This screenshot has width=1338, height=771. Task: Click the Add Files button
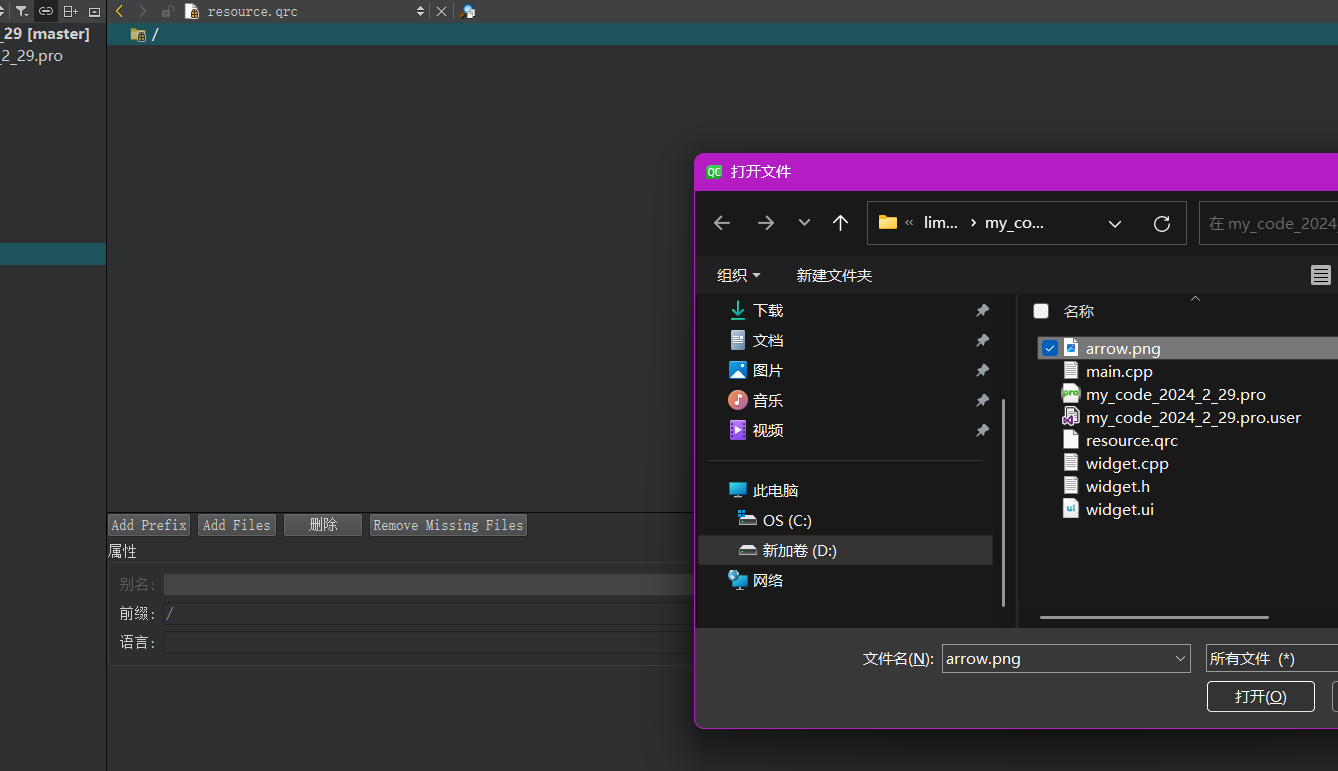(237, 525)
